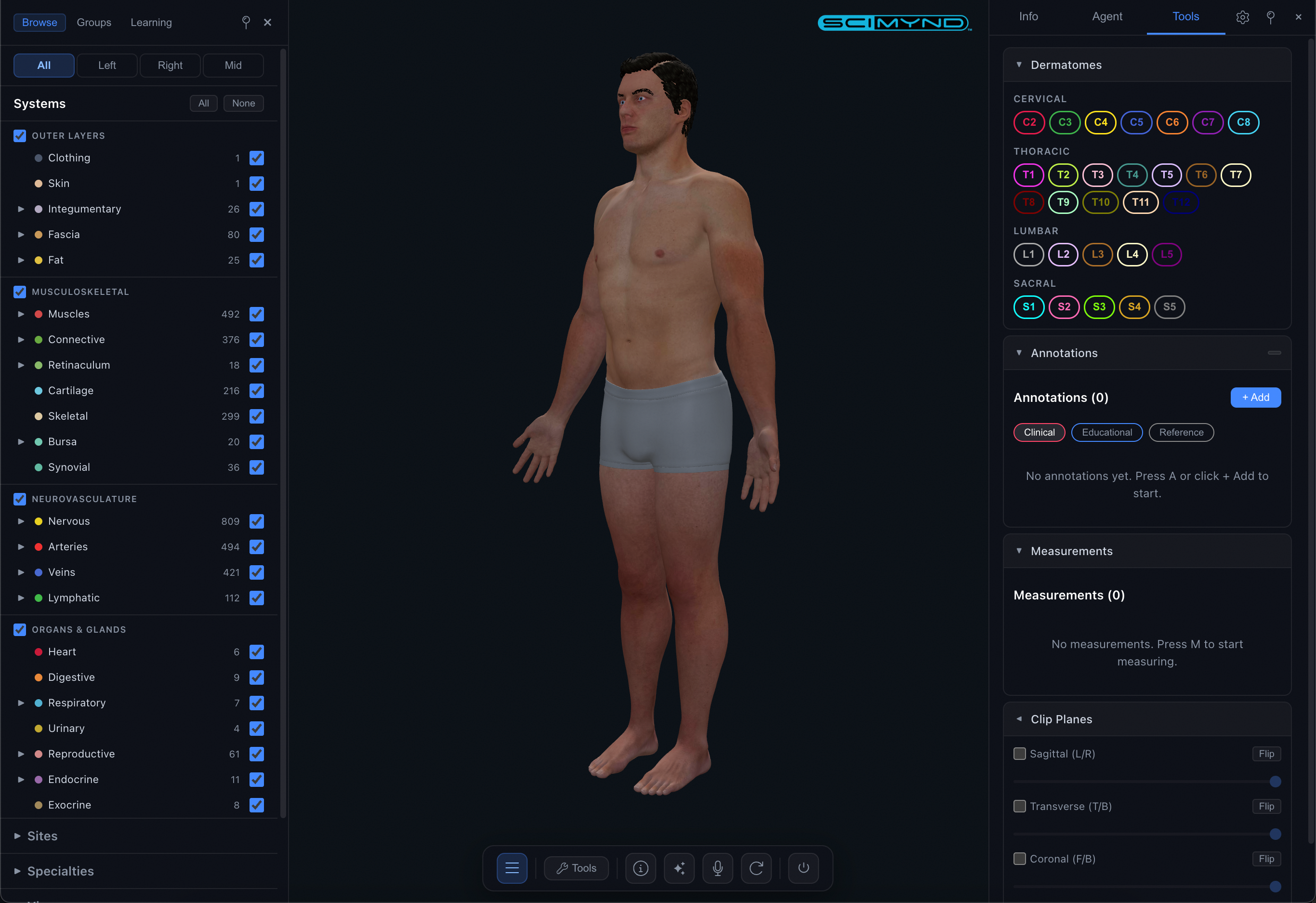Click the info icon in bottom toolbar
This screenshot has width=1316, height=903.
click(x=640, y=868)
